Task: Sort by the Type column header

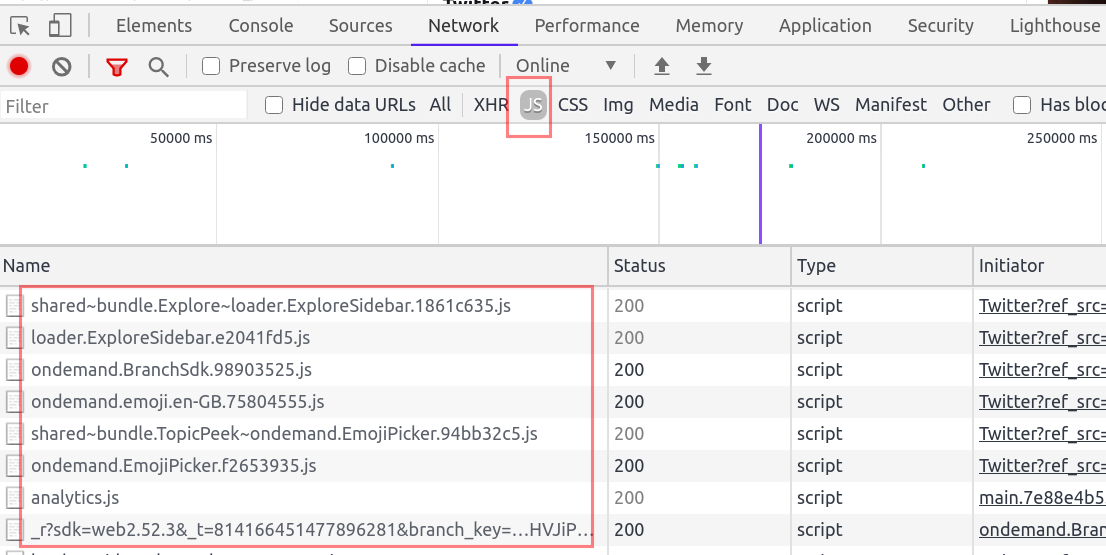Action: (x=882, y=266)
